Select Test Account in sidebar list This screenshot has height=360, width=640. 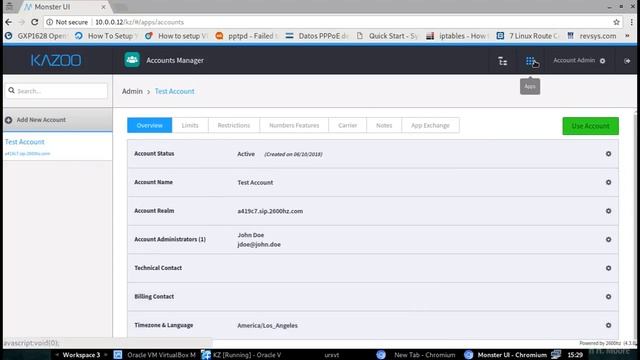(x=58, y=146)
